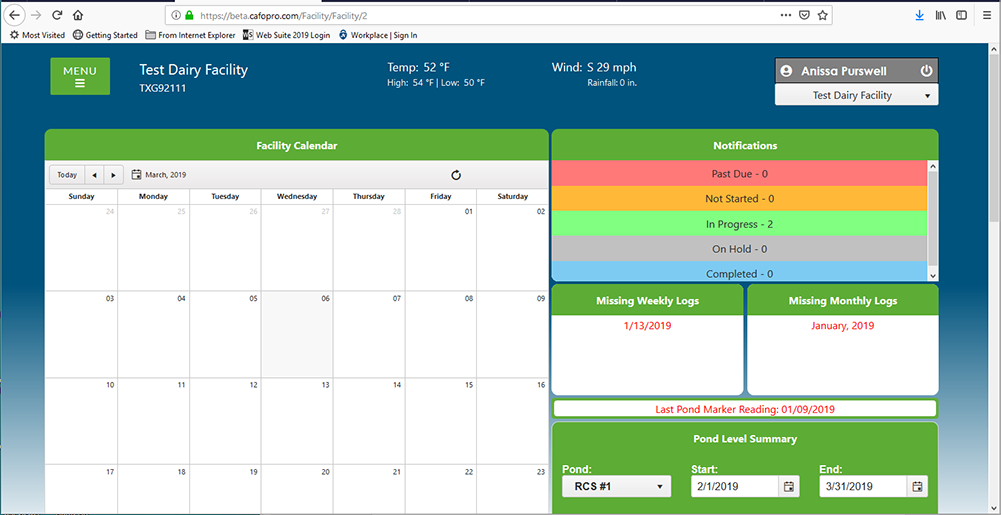Open Getting Started bookmark
The image size is (1001, 515).
pyautogui.click(x=105, y=35)
